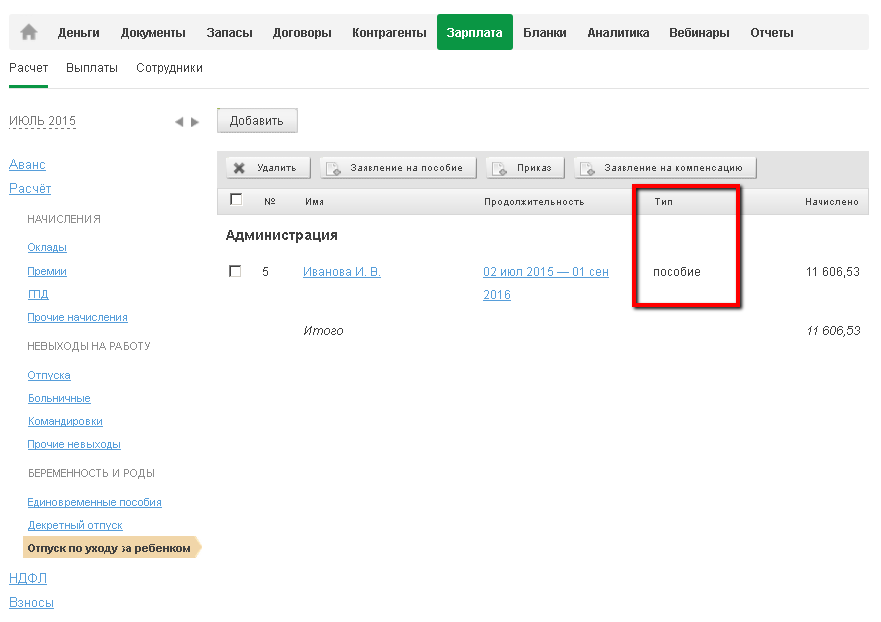Open the Договоры menu
Screen dimensions: 881x622
coord(302,33)
